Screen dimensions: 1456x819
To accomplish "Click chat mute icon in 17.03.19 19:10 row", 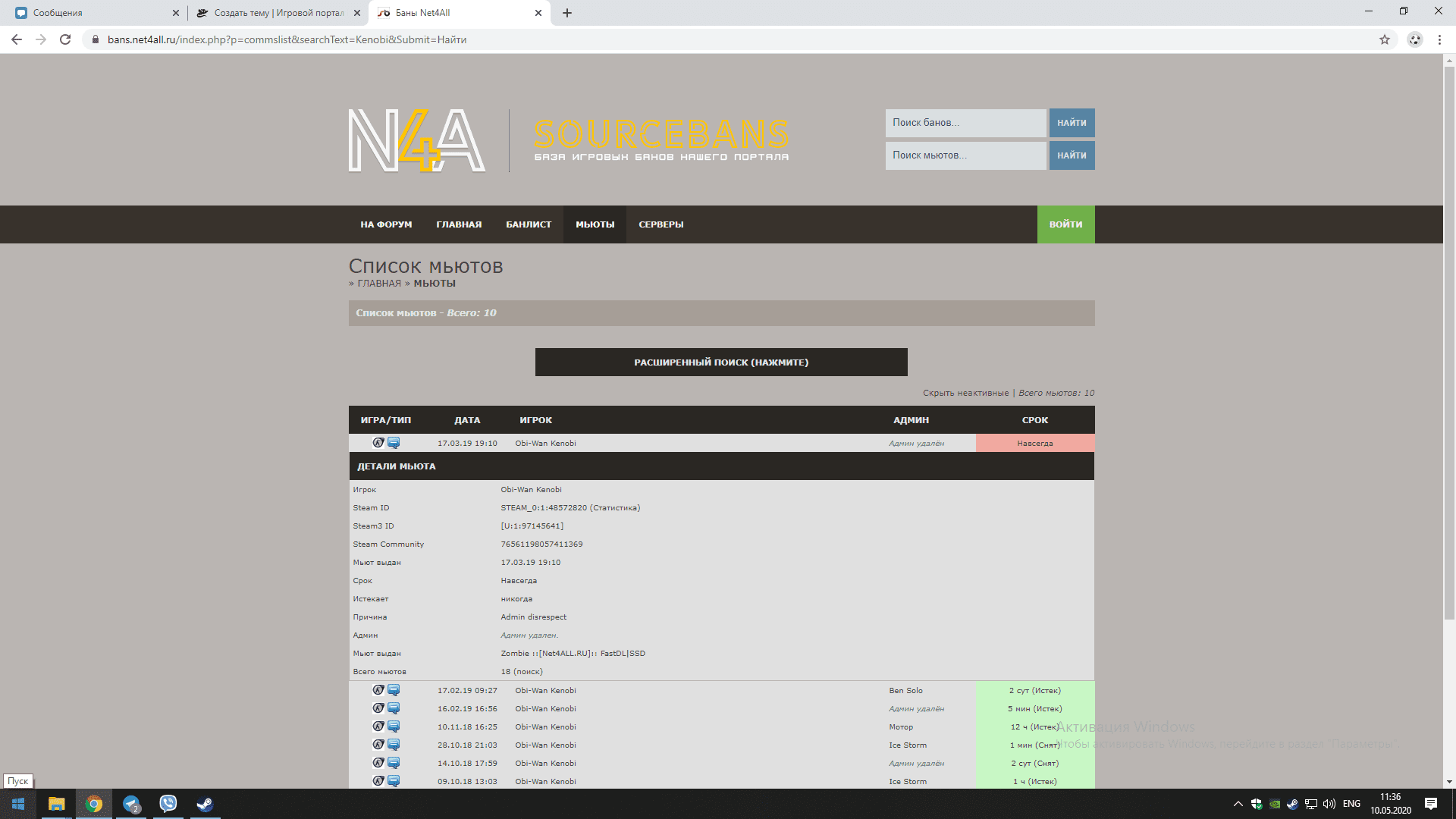I will (394, 443).
